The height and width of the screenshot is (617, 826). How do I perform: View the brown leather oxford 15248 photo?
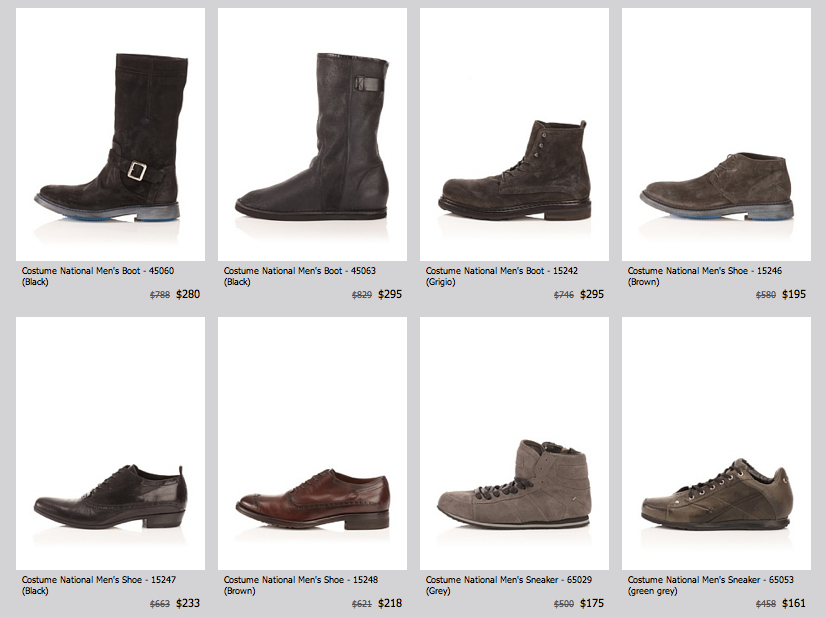312,443
